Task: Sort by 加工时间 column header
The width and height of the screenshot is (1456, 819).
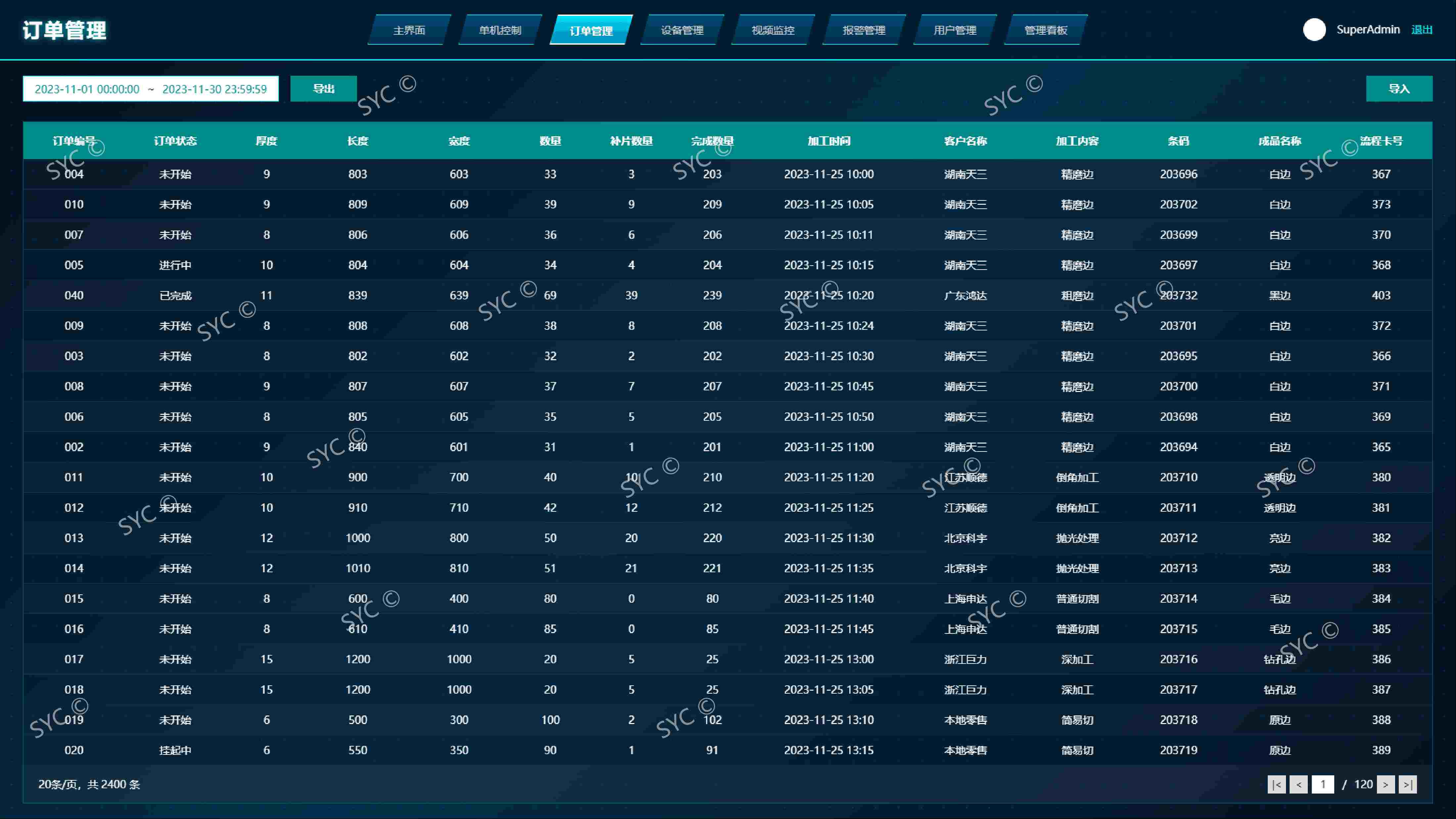Action: coord(829,141)
